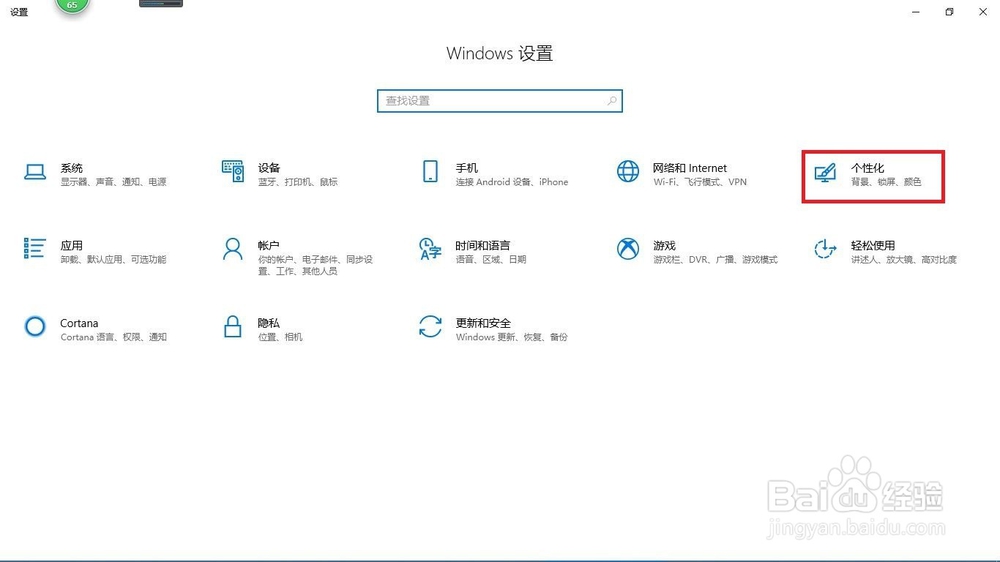Click the 应用 title label
Image resolution: width=1000 pixels, height=562 pixels.
click(71, 246)
